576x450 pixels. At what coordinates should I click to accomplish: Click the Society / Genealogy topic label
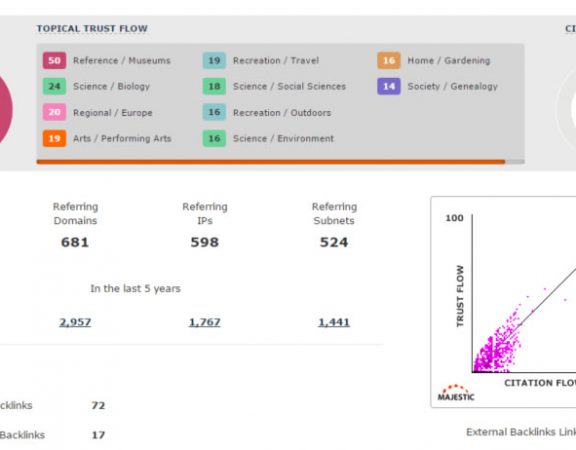point(452,86)
